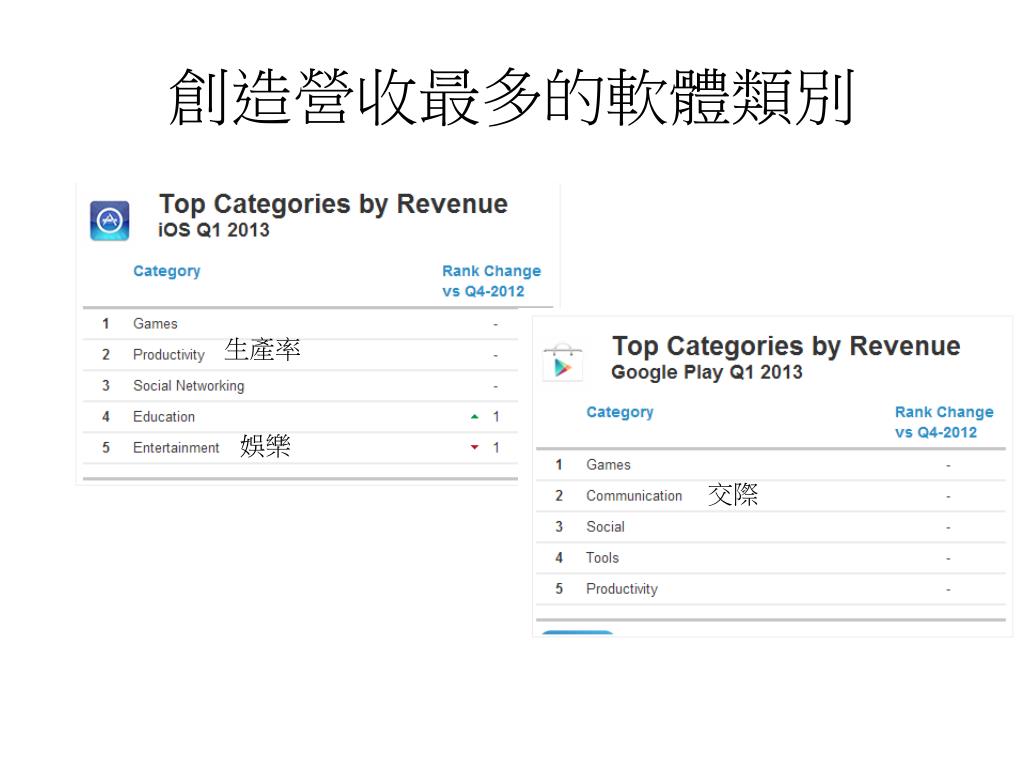Select 'Tools' in the Google Play table

(x=602, y=558)
